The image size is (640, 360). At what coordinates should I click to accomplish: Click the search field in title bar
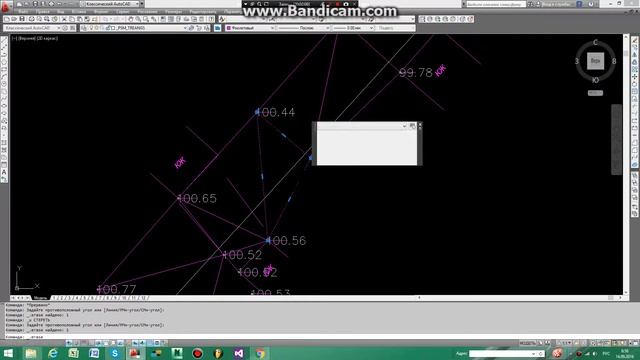[x=496, y=4]
